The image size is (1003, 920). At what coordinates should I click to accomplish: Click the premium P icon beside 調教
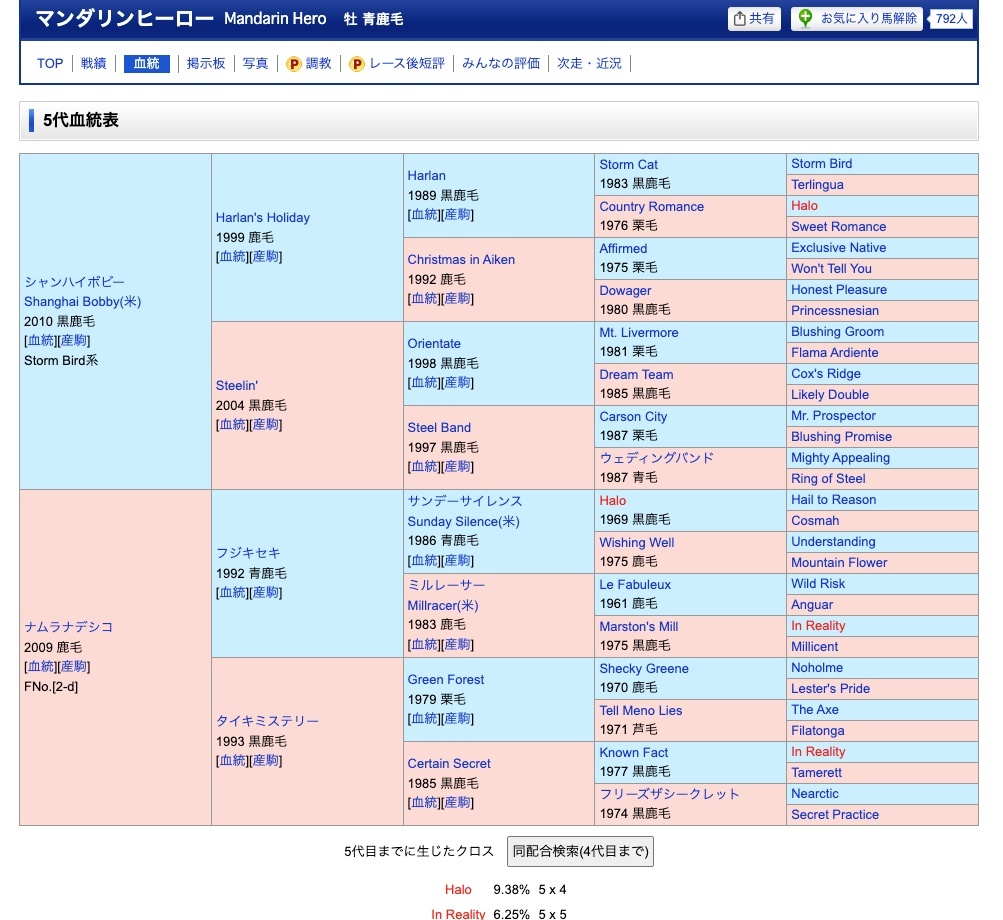[294, 63]
